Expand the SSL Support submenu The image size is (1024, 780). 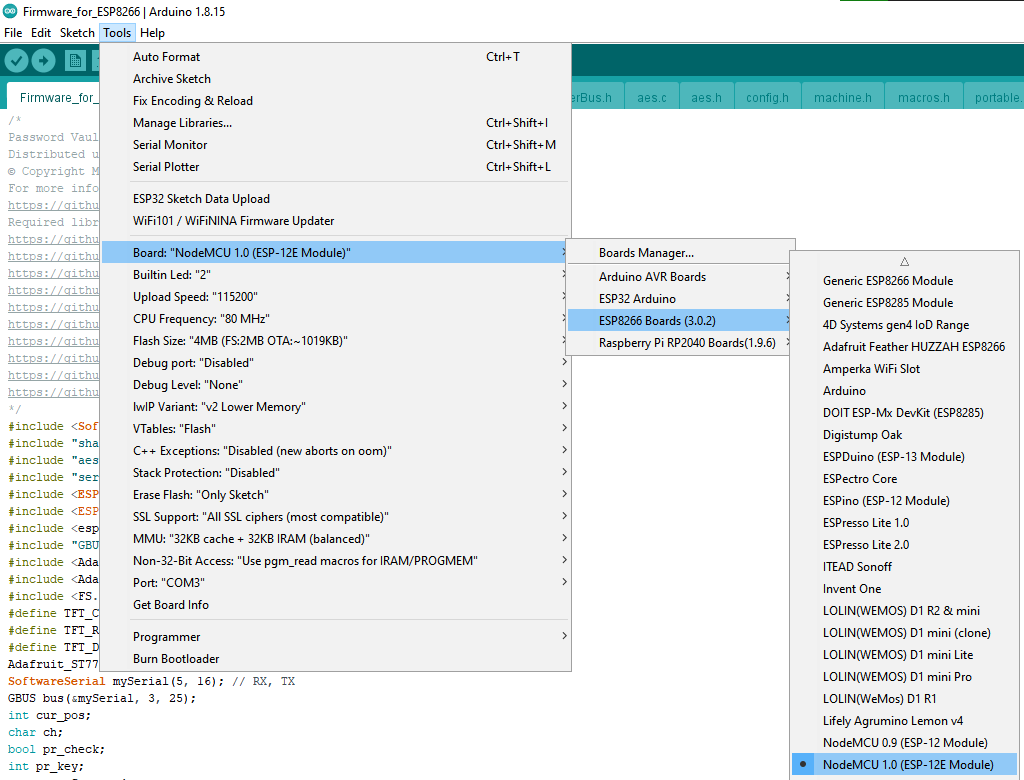pyautogui.click(x=336, y=517)
